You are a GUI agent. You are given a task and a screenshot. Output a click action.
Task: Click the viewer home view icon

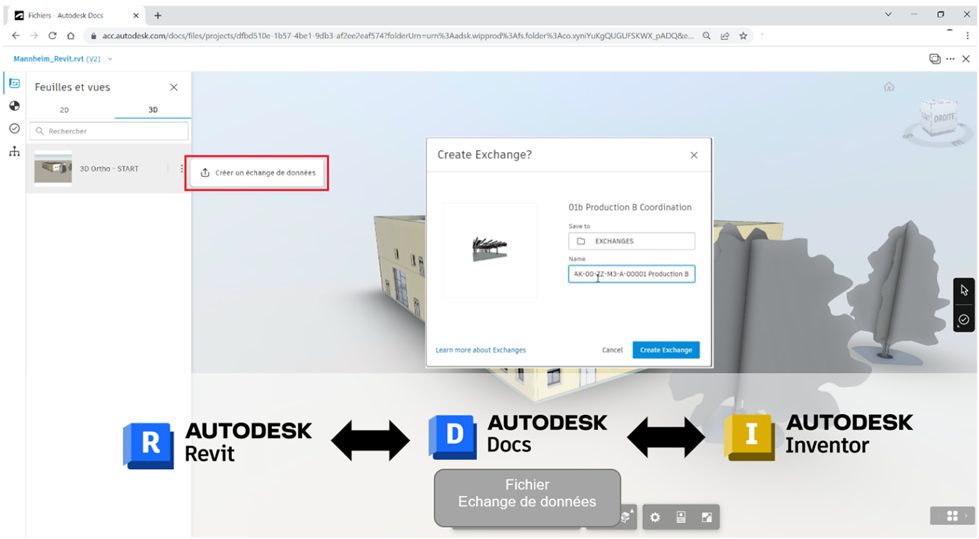(889, 87)
